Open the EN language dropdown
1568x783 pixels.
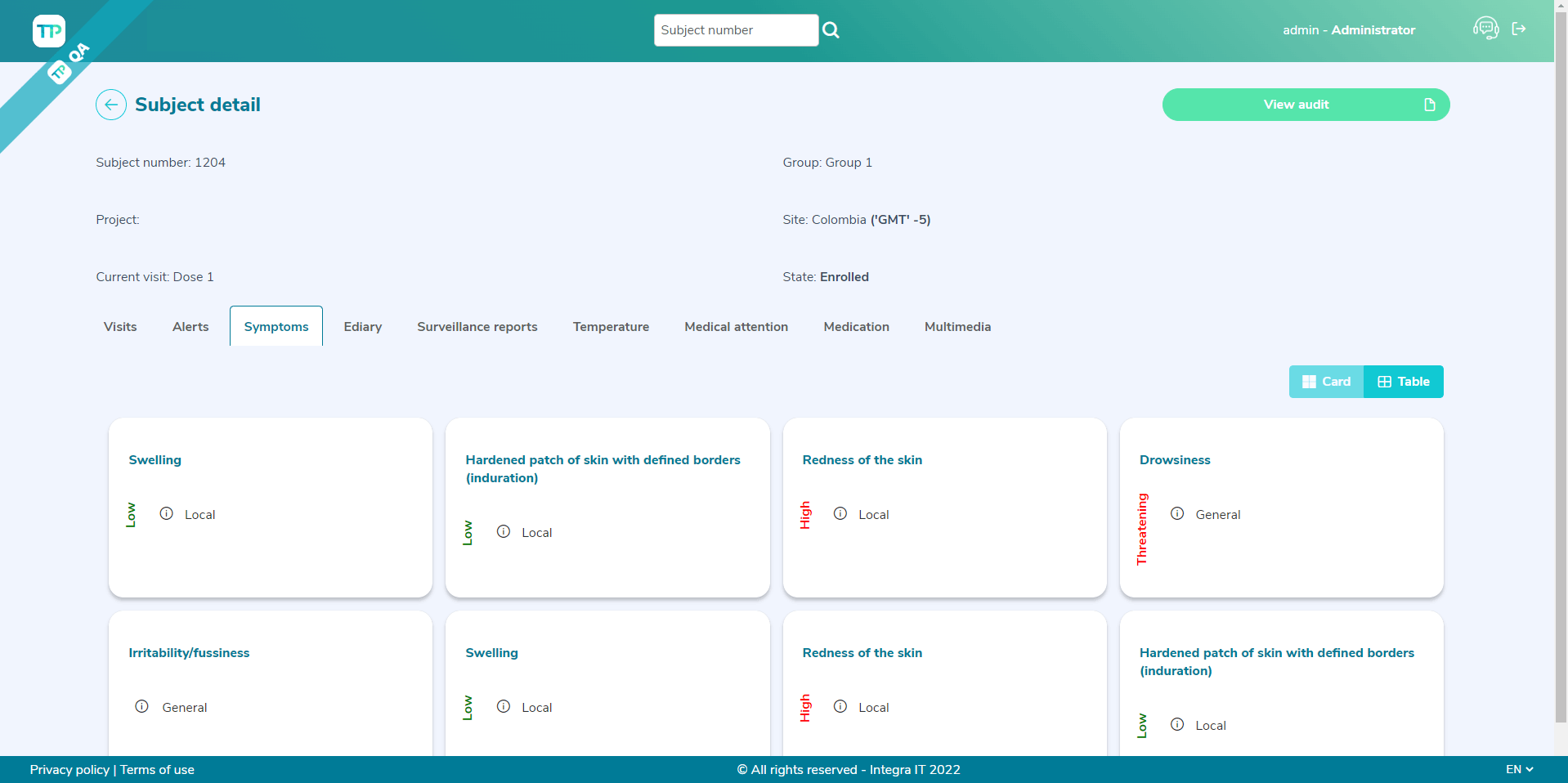(x=1520, y=769)
